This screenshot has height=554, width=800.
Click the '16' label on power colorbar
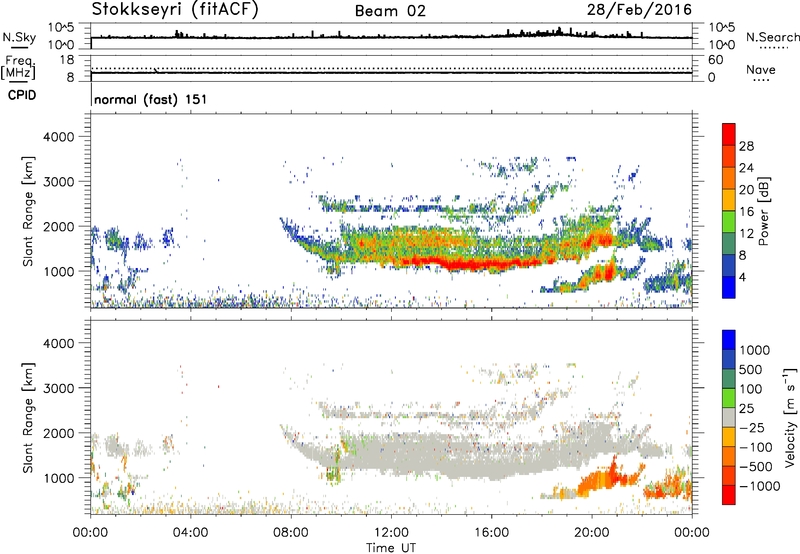(x=746, y=212)
